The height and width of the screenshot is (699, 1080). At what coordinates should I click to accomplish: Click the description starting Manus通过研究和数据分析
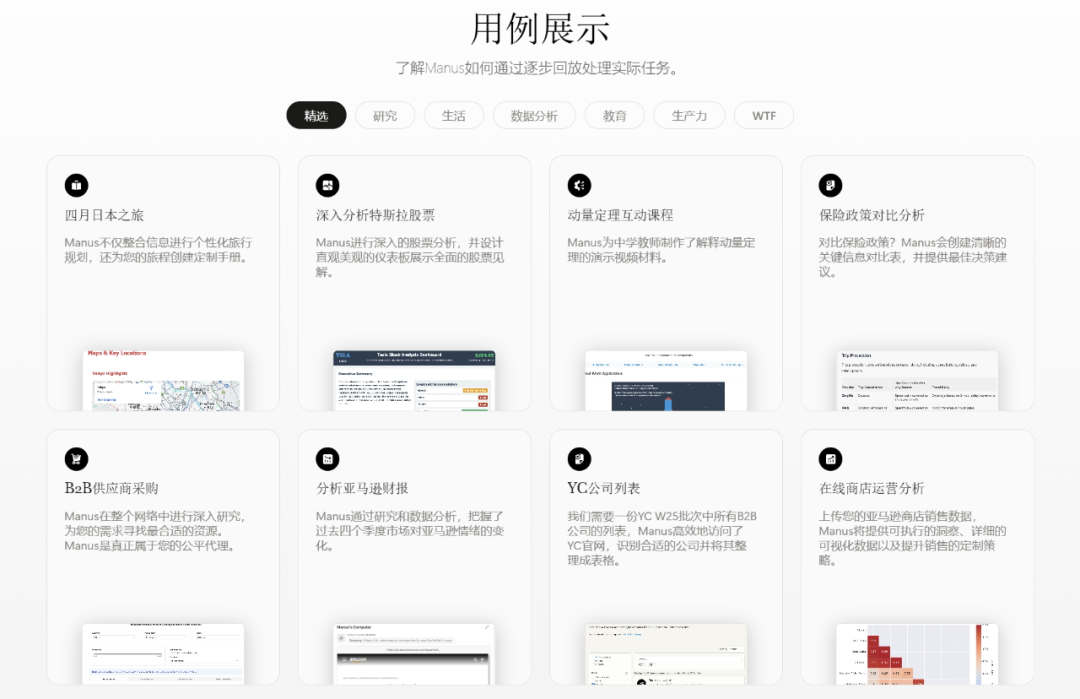[x=410, y=531]
